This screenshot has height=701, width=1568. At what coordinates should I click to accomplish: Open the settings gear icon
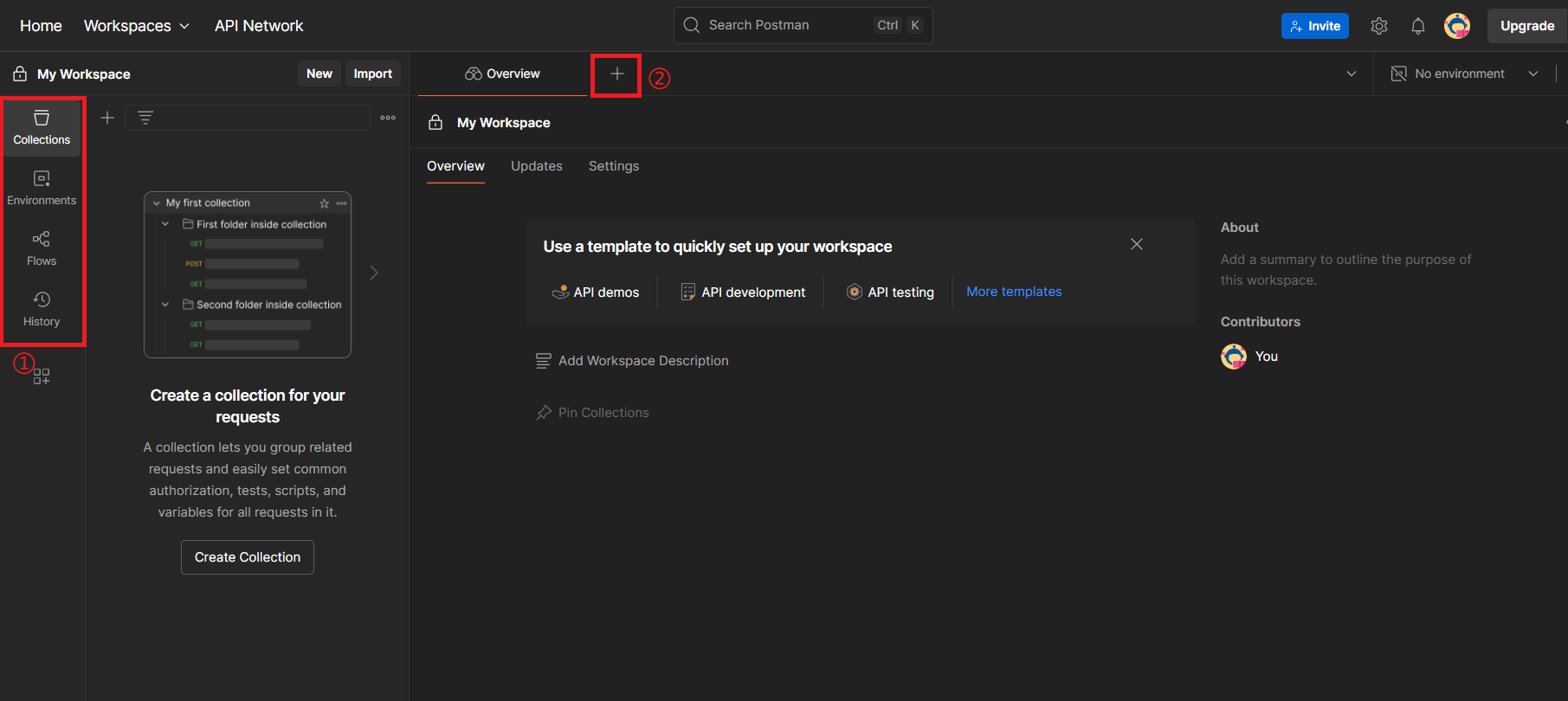coord(1379,26)
